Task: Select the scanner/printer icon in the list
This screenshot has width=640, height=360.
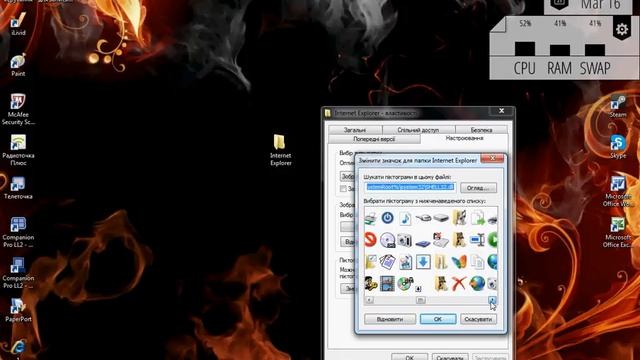Action: pos(371,218)
